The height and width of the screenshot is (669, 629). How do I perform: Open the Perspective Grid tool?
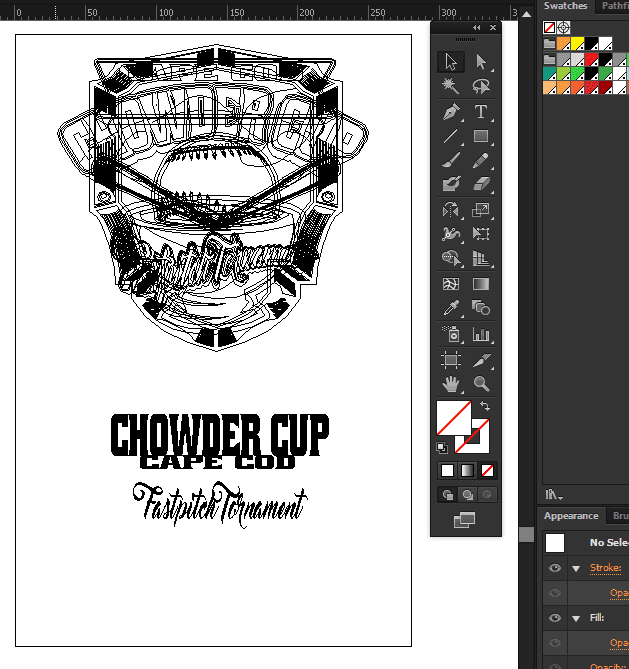[x=481, y=258]
